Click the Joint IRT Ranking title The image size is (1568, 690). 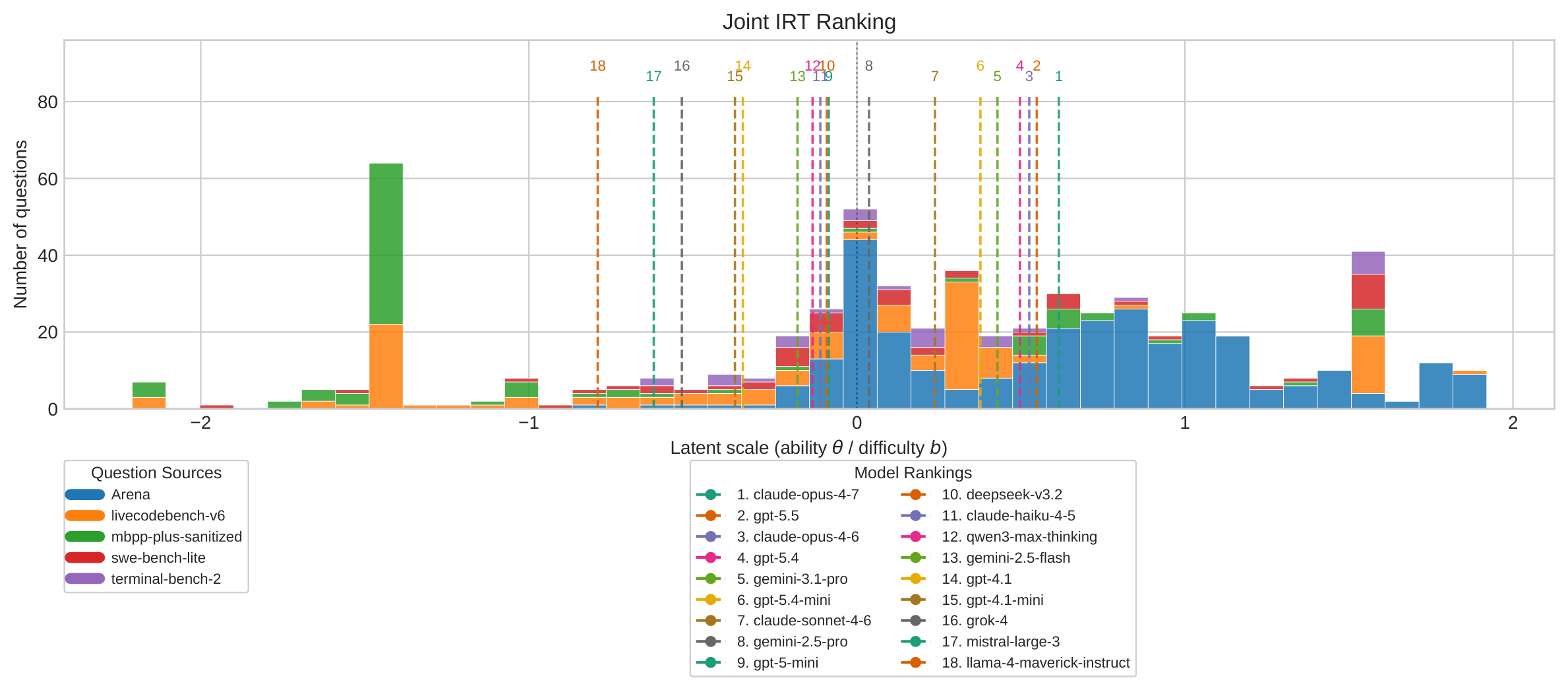[809, 22]
